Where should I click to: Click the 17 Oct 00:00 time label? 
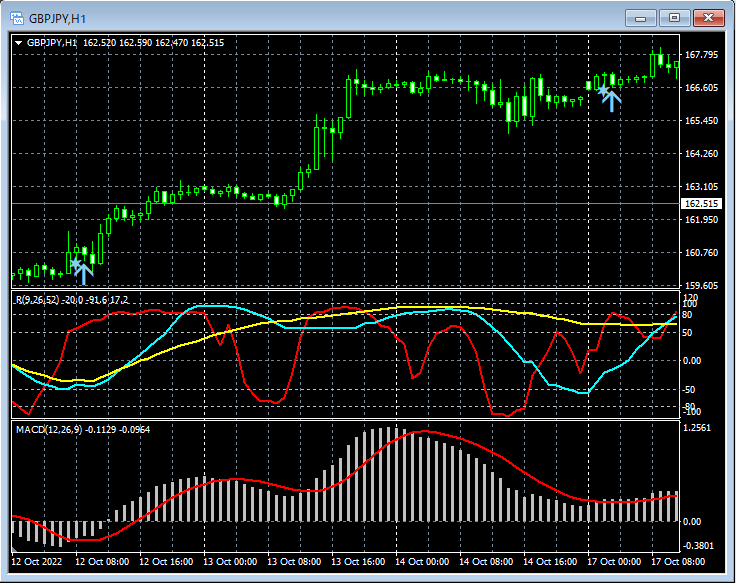pyautogui.click(x=613, y=562)
